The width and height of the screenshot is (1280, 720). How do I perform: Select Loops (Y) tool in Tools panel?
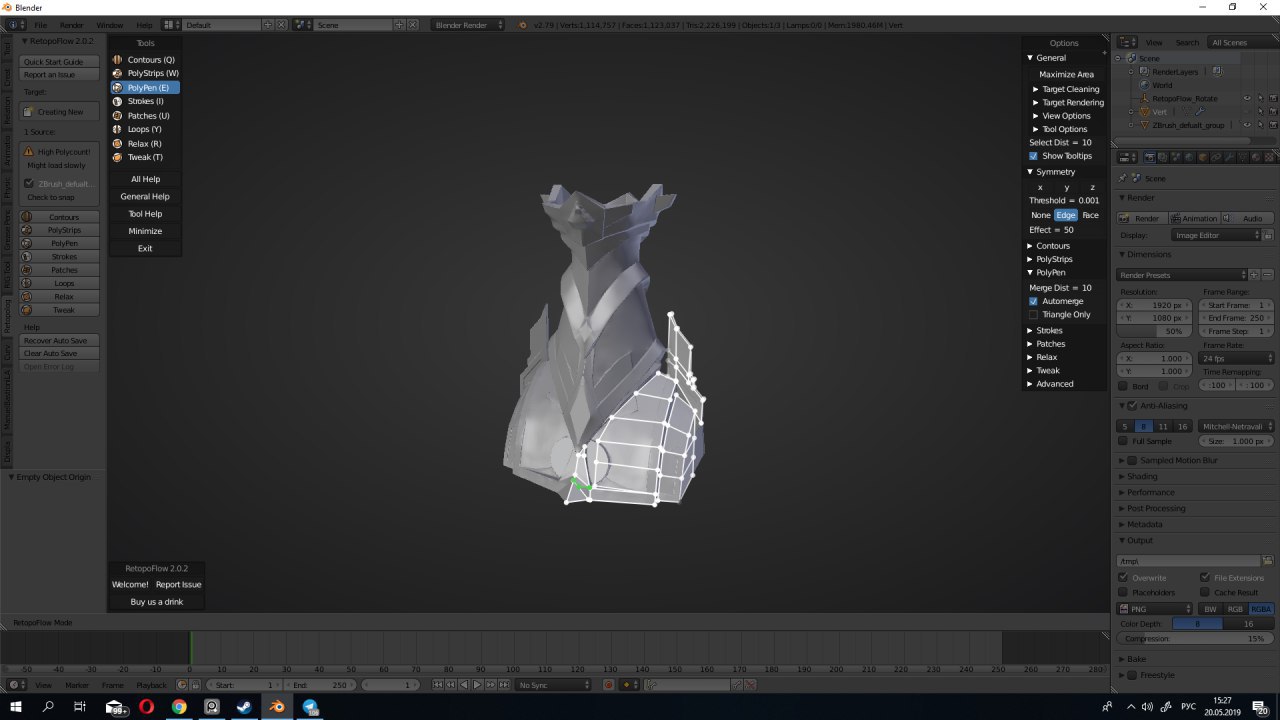tap(145, 130)
